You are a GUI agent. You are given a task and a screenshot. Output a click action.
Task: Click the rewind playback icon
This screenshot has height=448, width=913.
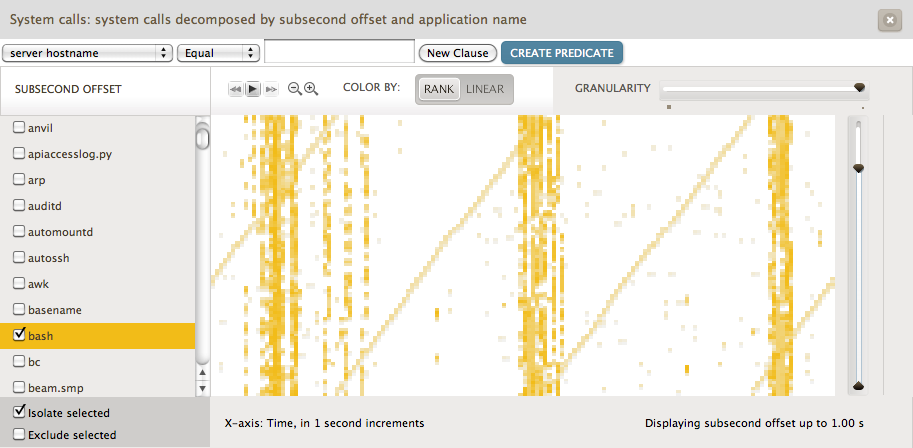point(236,89)
